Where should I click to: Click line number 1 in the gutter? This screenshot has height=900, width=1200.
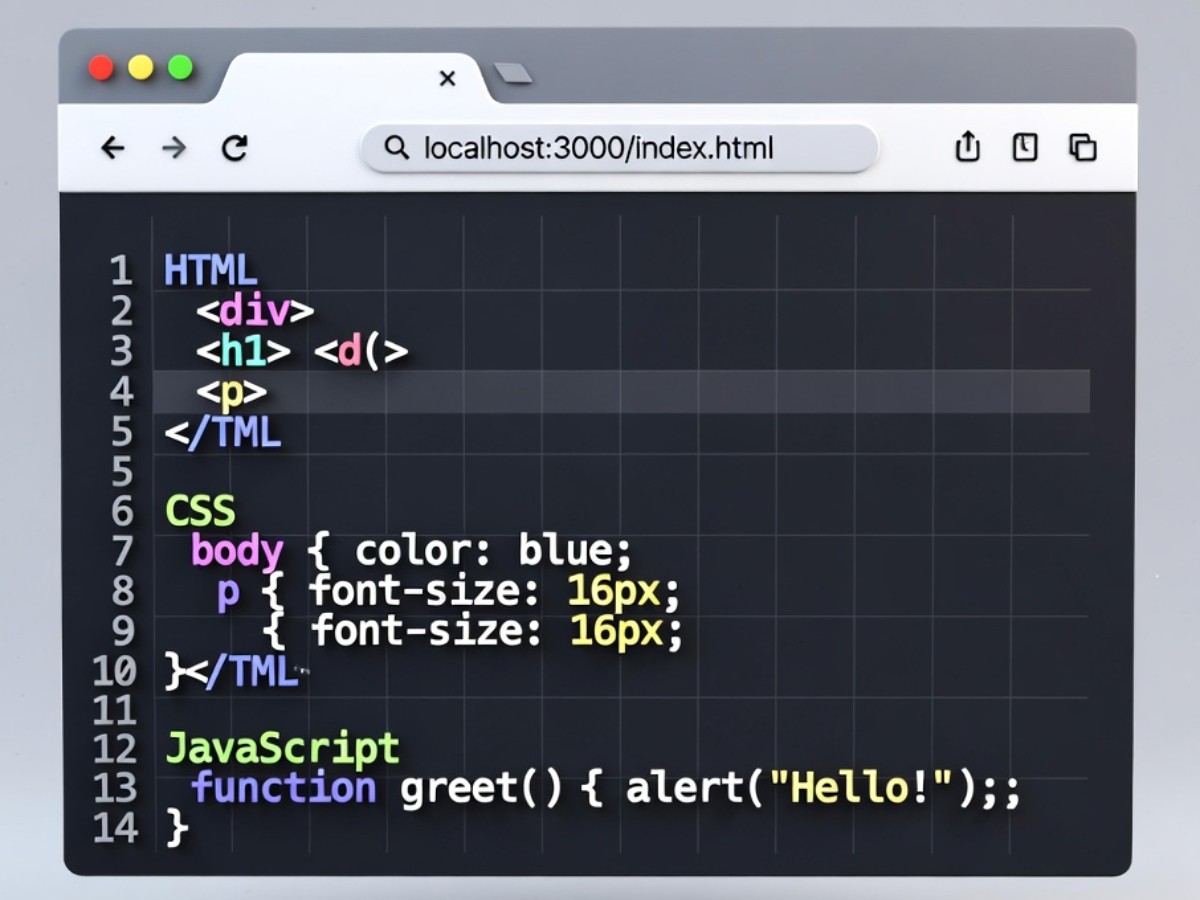pyautogui.click(x=121, y=271)
